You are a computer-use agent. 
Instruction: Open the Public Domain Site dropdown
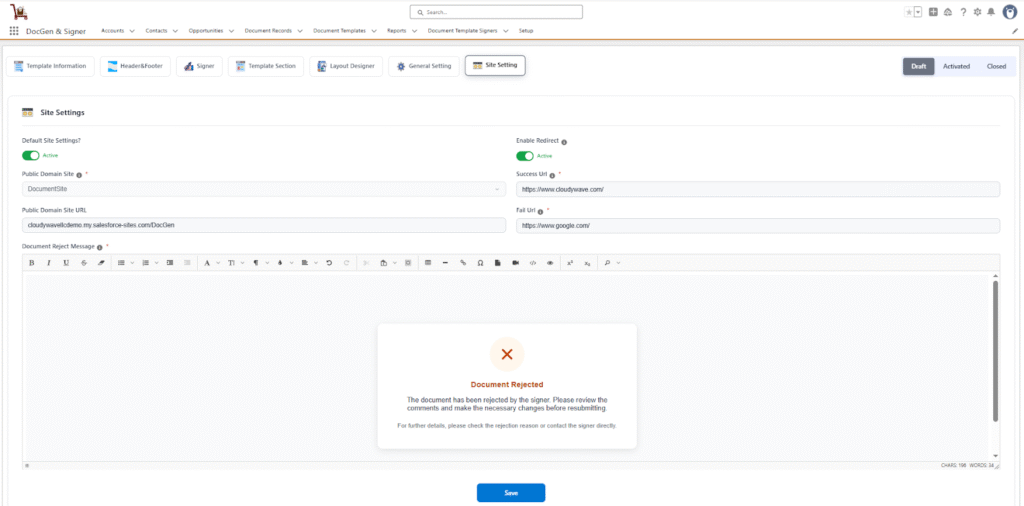coord(264,189)
